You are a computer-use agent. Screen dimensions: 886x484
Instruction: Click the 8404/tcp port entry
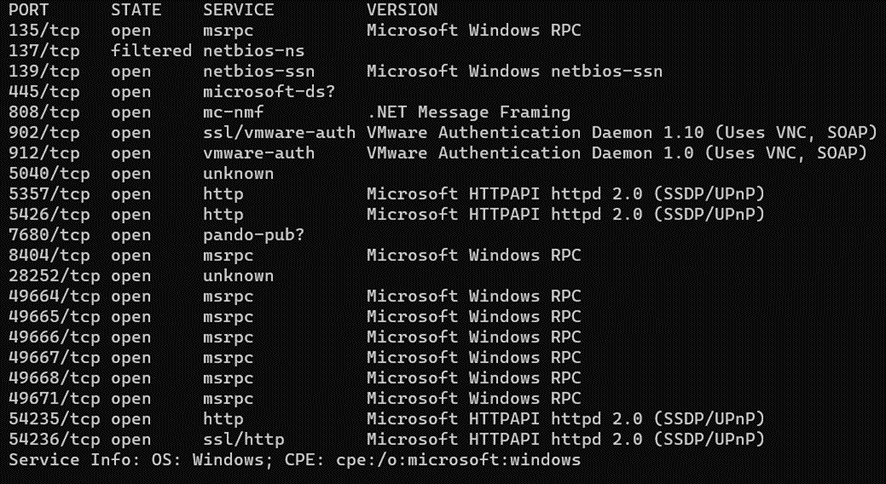click(x=49, y=256)
